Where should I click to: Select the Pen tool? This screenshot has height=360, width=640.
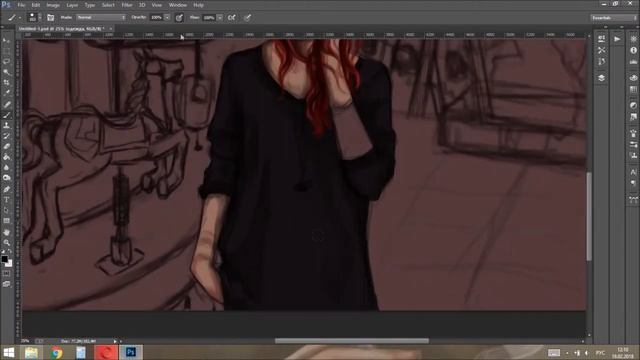click(7, 189)
